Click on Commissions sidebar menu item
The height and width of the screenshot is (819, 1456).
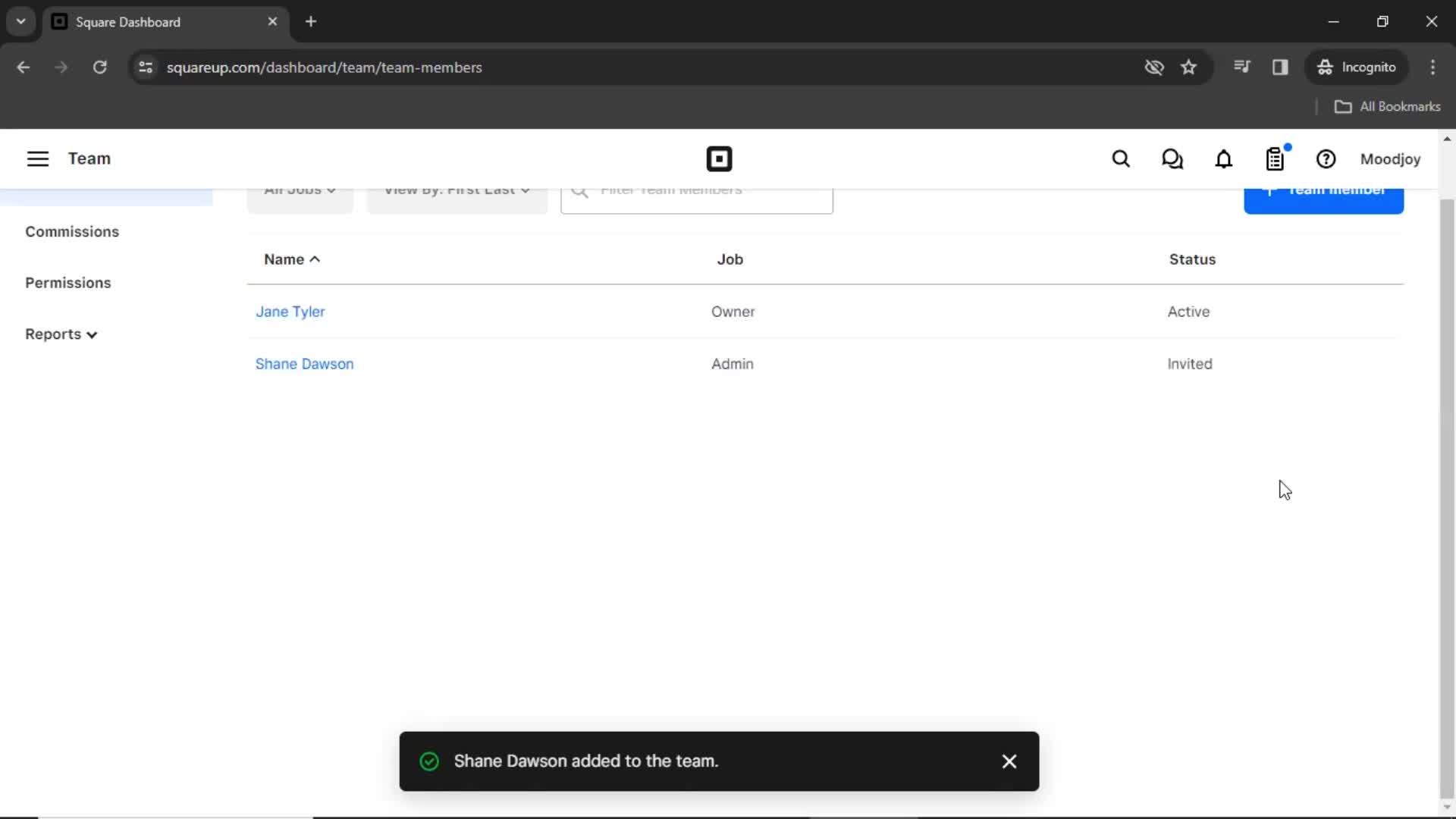[x=72, y=231]
